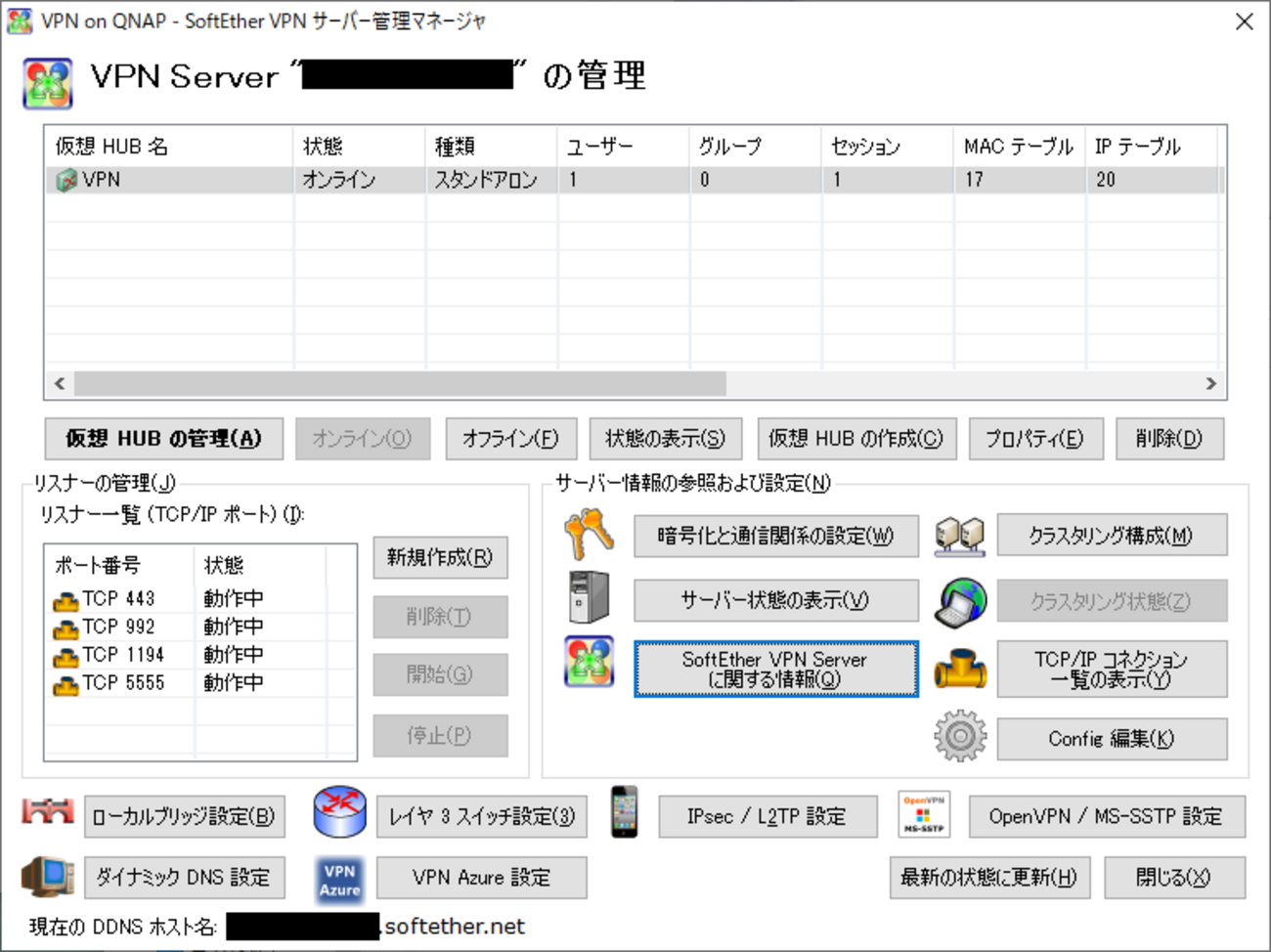Click the dynamic DNS computer icon
Screen dimensions: 1271x952
(48, 877)
